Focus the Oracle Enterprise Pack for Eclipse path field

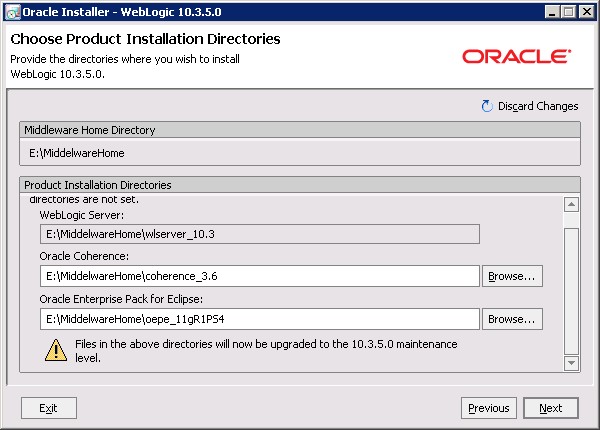(x=260, y=319)
